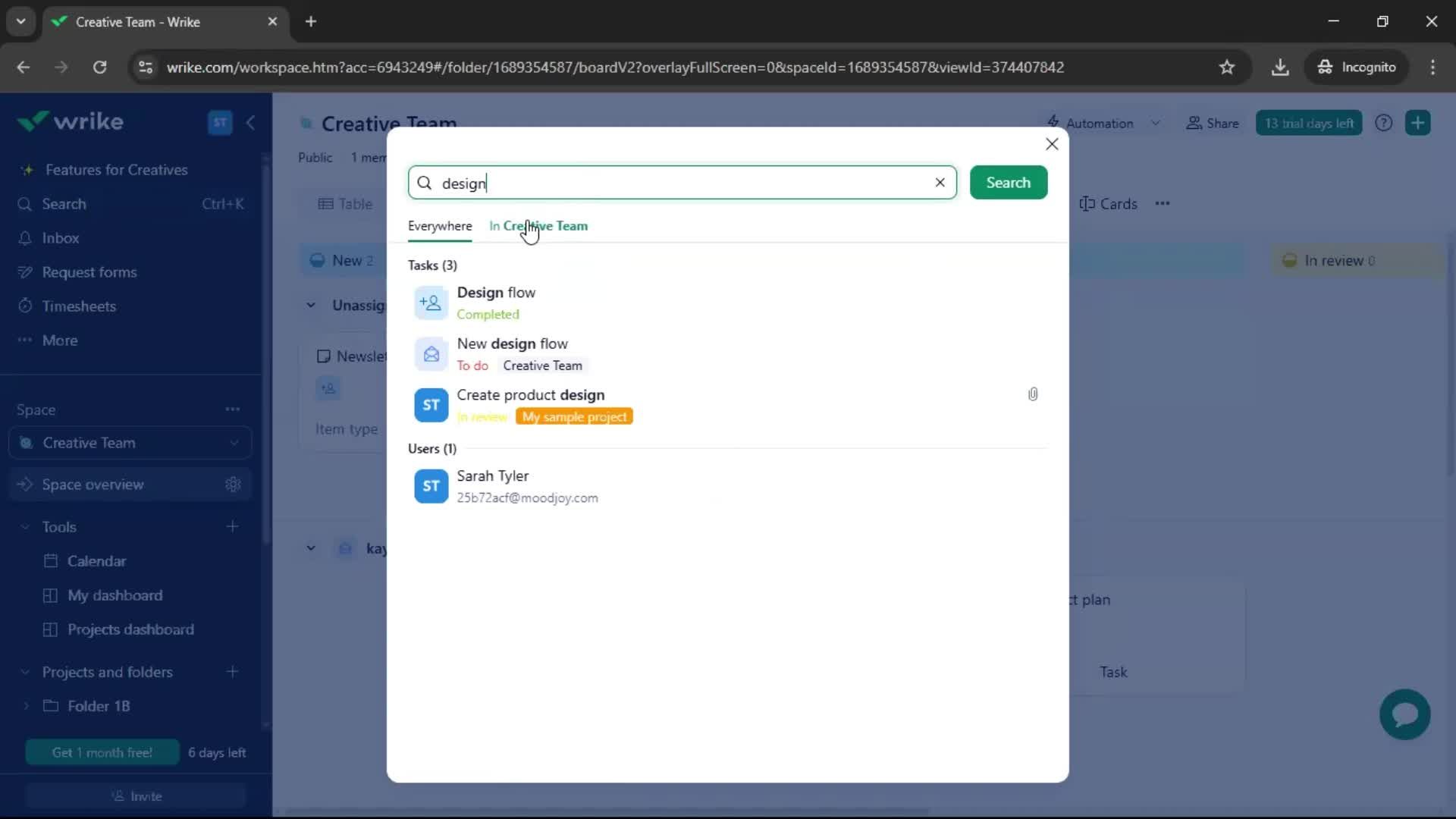This screenshot has width=1456, height=819.
Task: Click the green plus create button
Action: point(1417,123)
